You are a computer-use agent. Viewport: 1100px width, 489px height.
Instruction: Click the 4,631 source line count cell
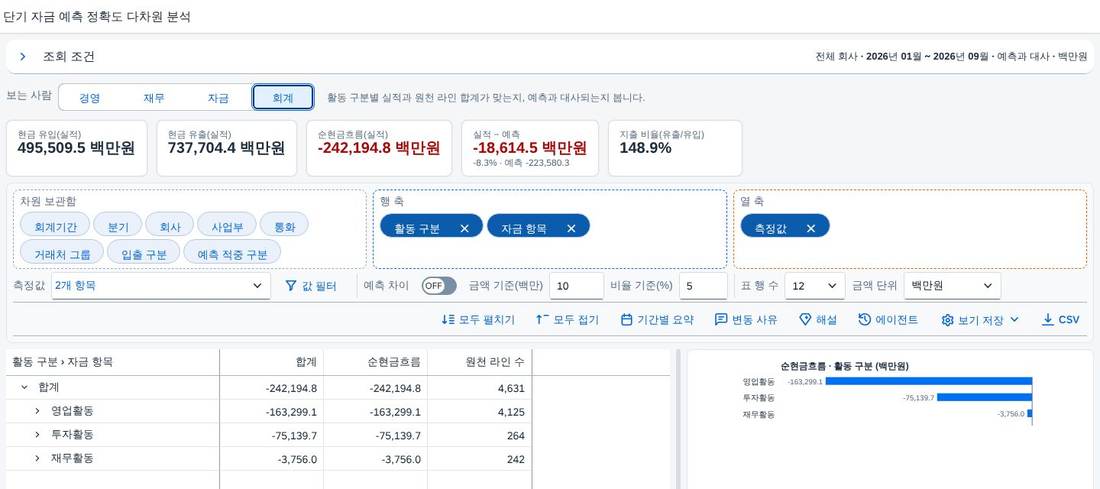(x=480, y=388)
